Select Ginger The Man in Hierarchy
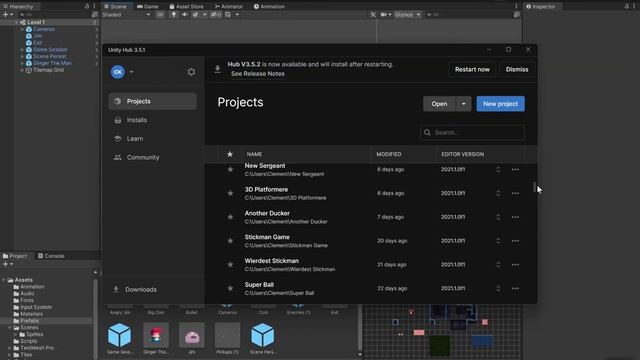This screenshot has width=640, height=360. 52,63
